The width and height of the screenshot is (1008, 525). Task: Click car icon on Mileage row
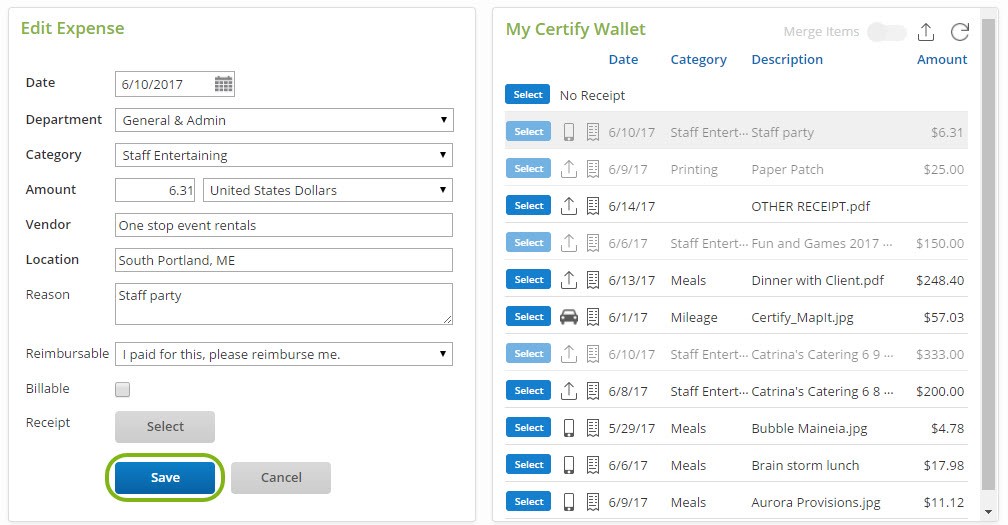tap(569, 317)
